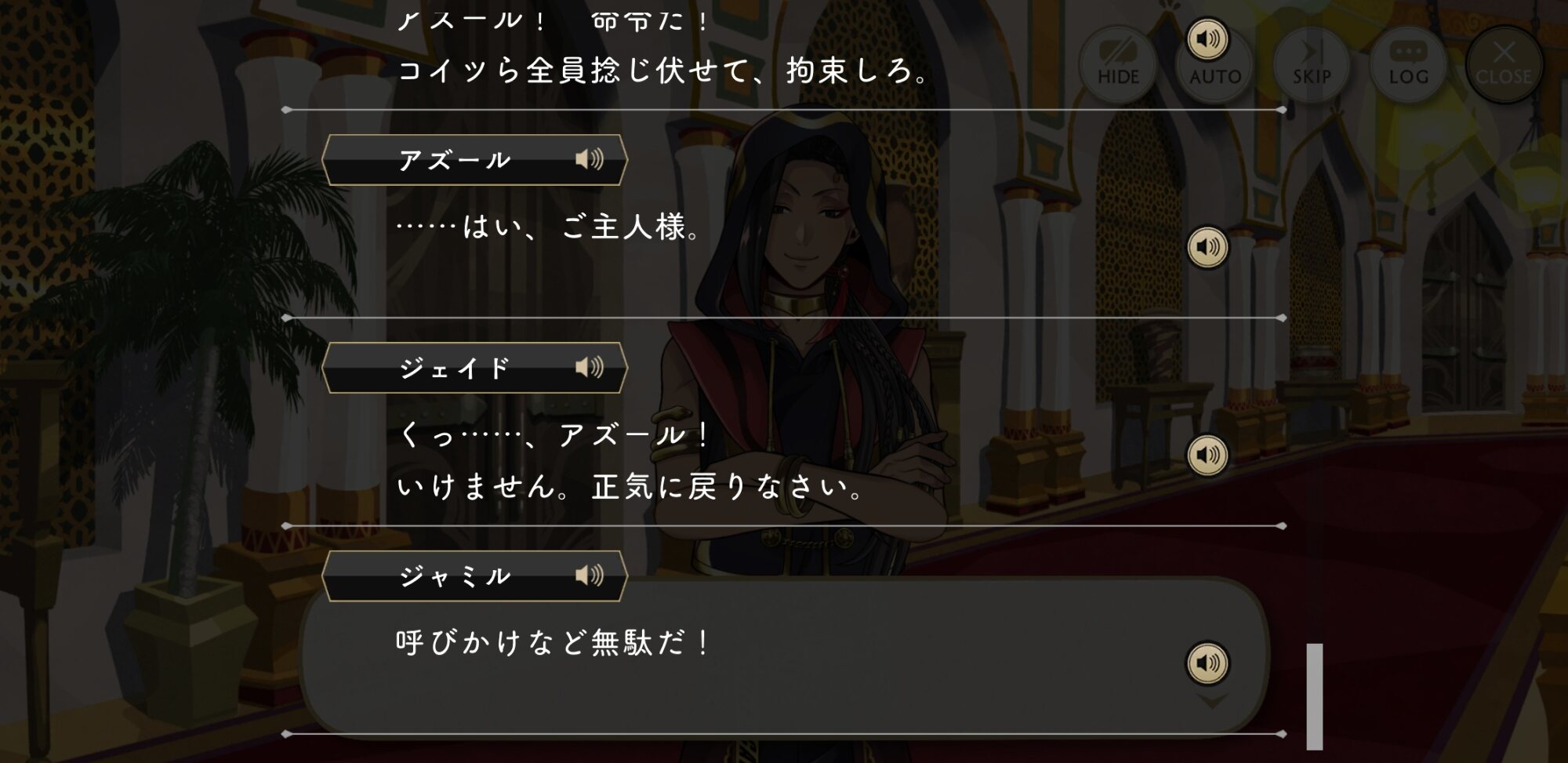Play voice for "正気に戻りなさい" line

(1207, 455)
